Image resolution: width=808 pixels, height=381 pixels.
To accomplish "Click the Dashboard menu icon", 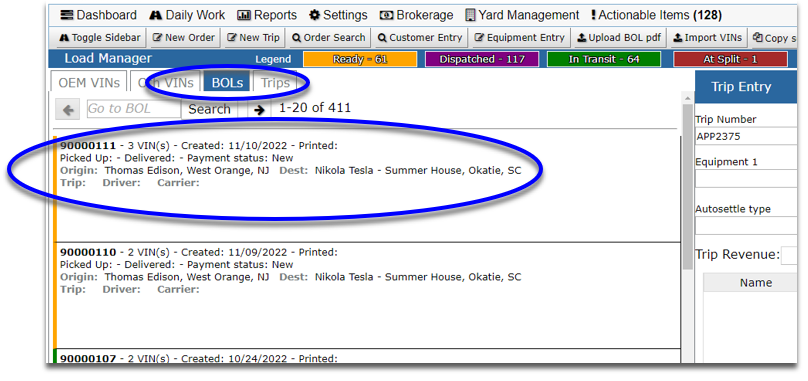I will (x=66, y=15).
